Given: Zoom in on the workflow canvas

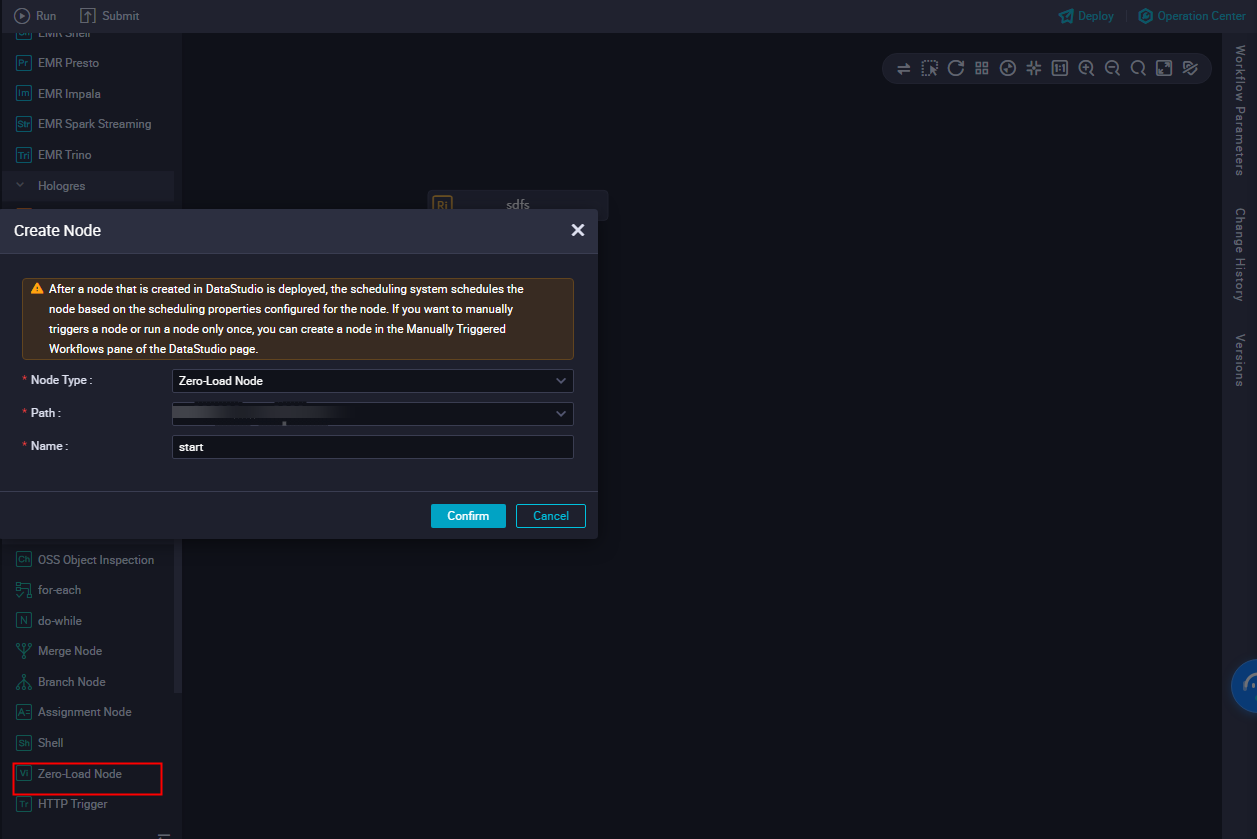Looking at the screenshot, I should point(1086,68).
